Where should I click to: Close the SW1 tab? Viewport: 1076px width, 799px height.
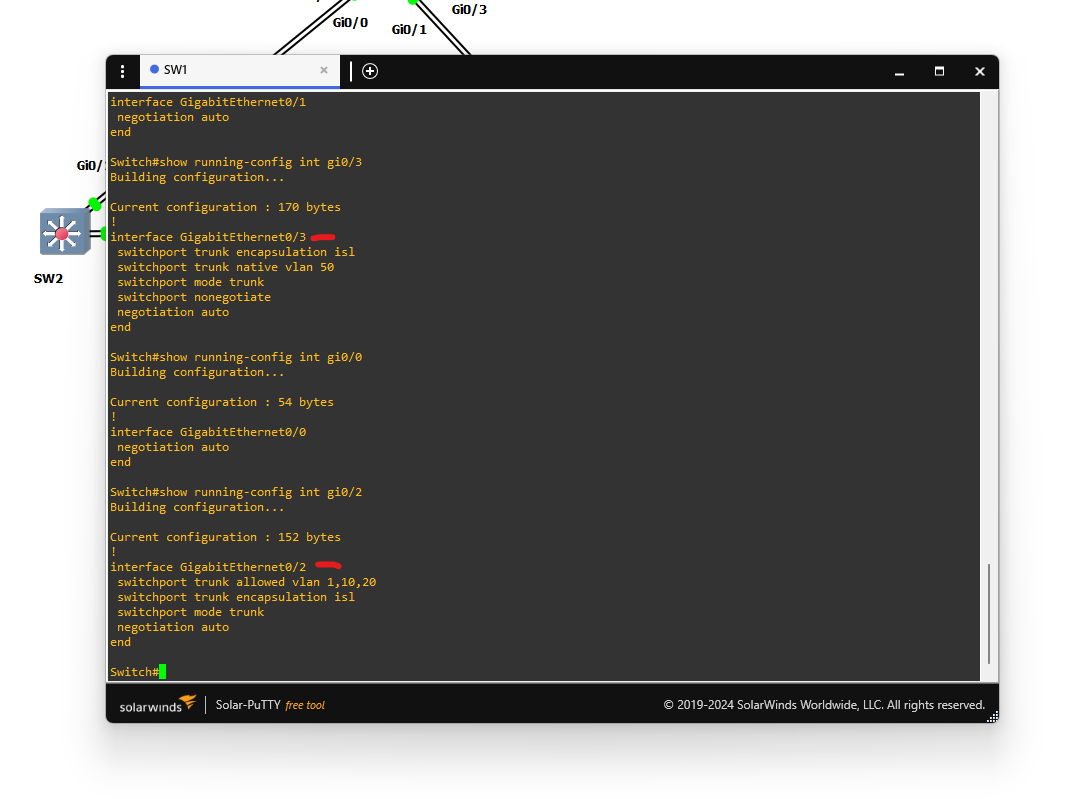[324, 70]
